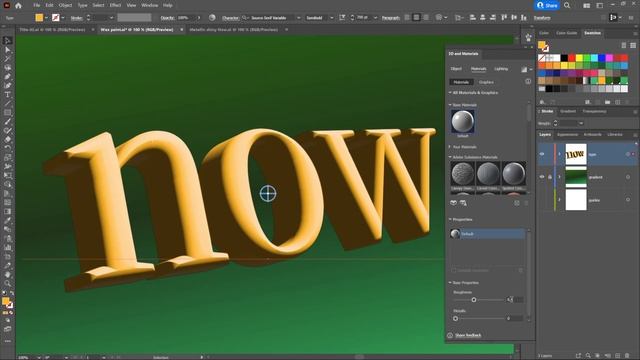Switch to the Gradient panel tab
640x360 pixels.
click(568, 111)
